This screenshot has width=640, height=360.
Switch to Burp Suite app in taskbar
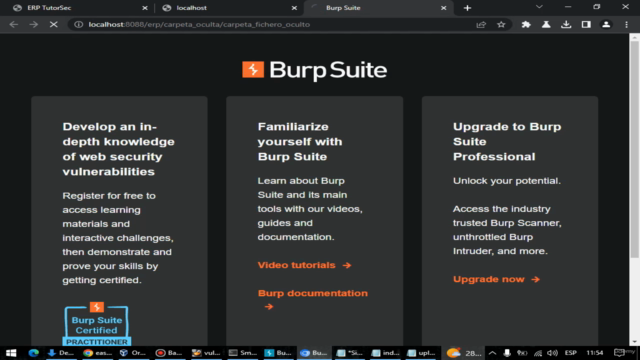click(x=278, y=353)
